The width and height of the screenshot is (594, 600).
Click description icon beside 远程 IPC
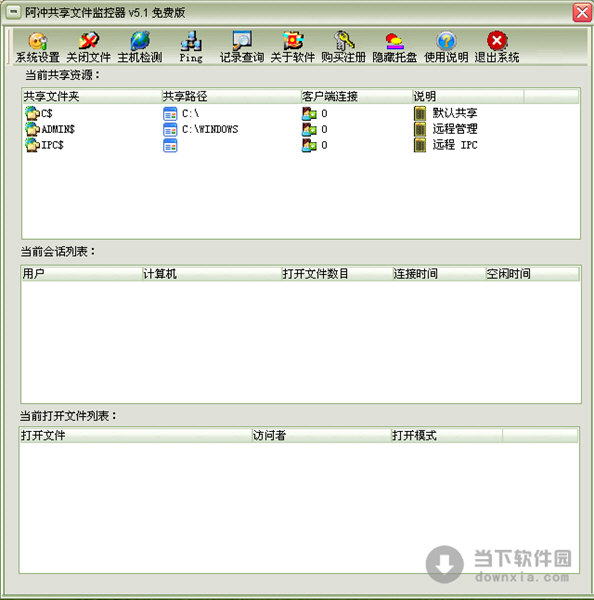click(x=420, y=145)
